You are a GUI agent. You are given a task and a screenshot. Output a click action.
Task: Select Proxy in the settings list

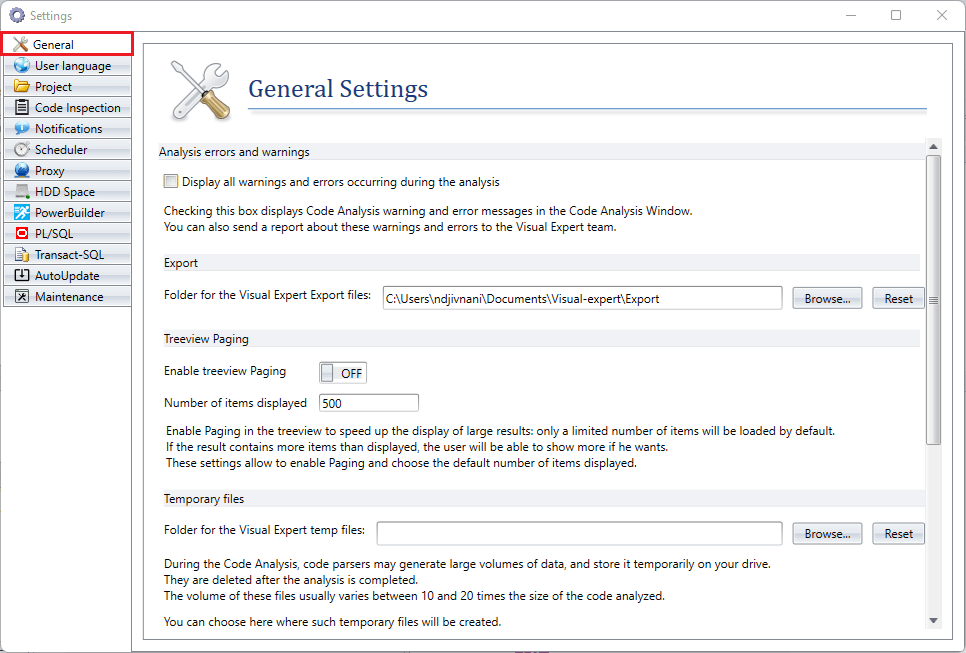67,170
